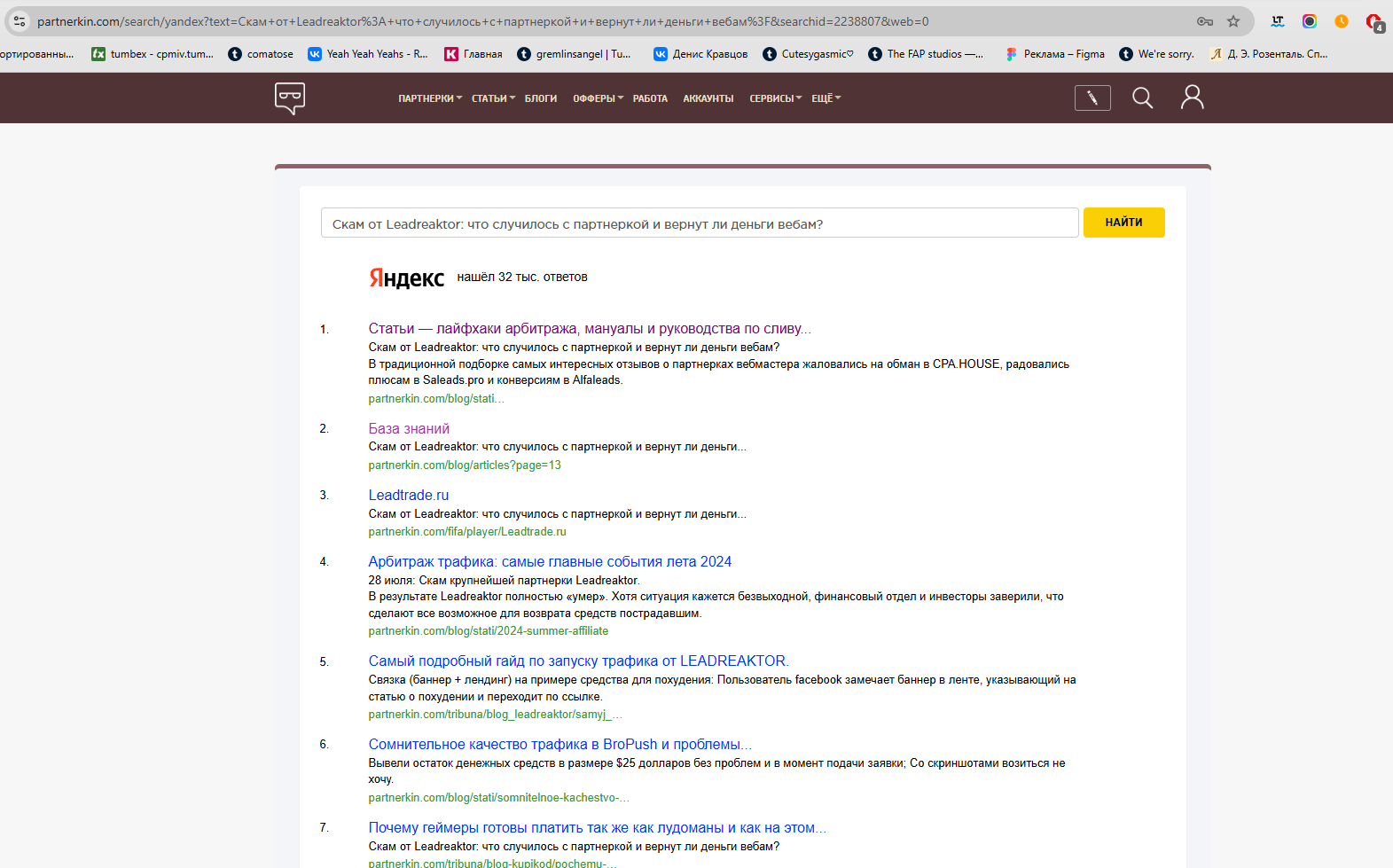
Task: Open the red extension with badge 4
Action: point(1374,22)
